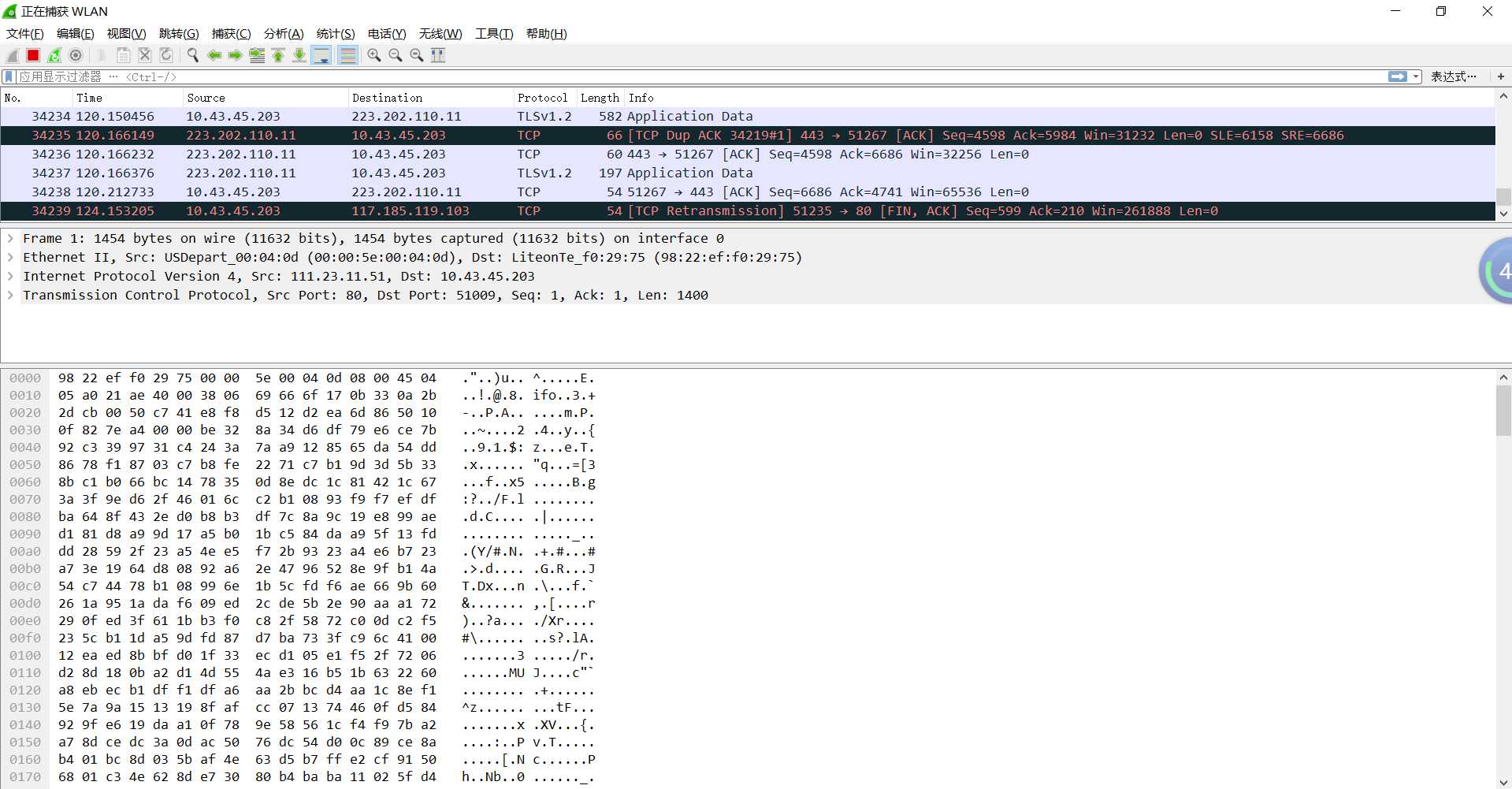Sort by the Protocol column header
Image resolution: width=1512 pixels, height=789 pixels.
click(544, 98)
